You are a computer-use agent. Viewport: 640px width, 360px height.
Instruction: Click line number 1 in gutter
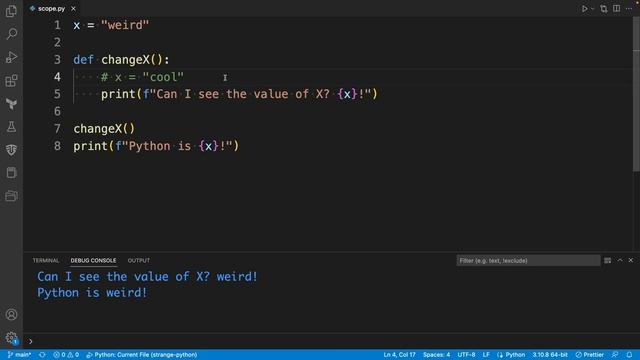point(57,25)
